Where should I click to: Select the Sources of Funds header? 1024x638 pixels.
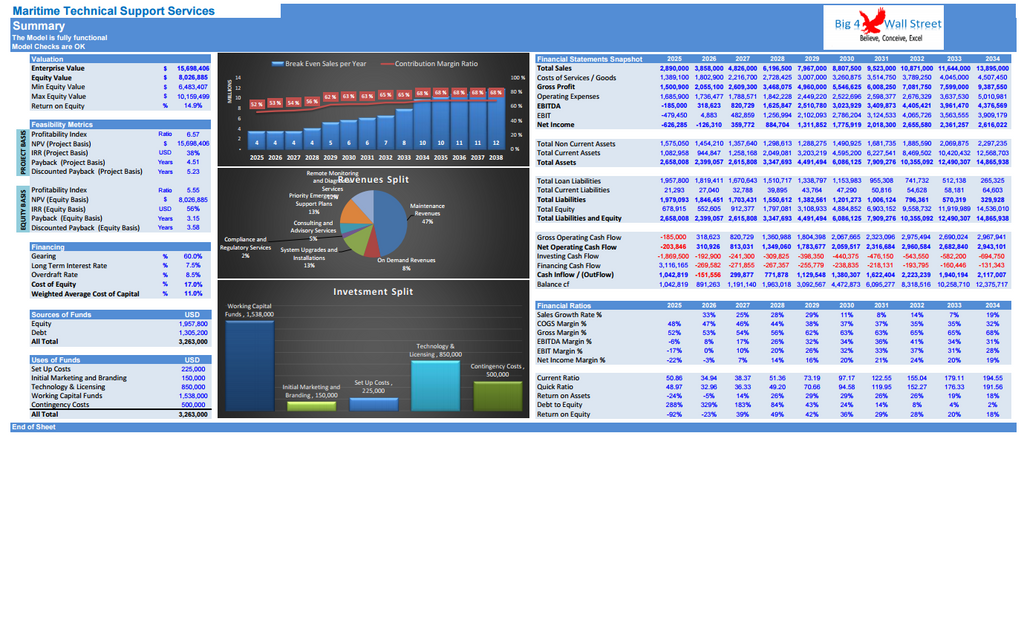[62, 315]
